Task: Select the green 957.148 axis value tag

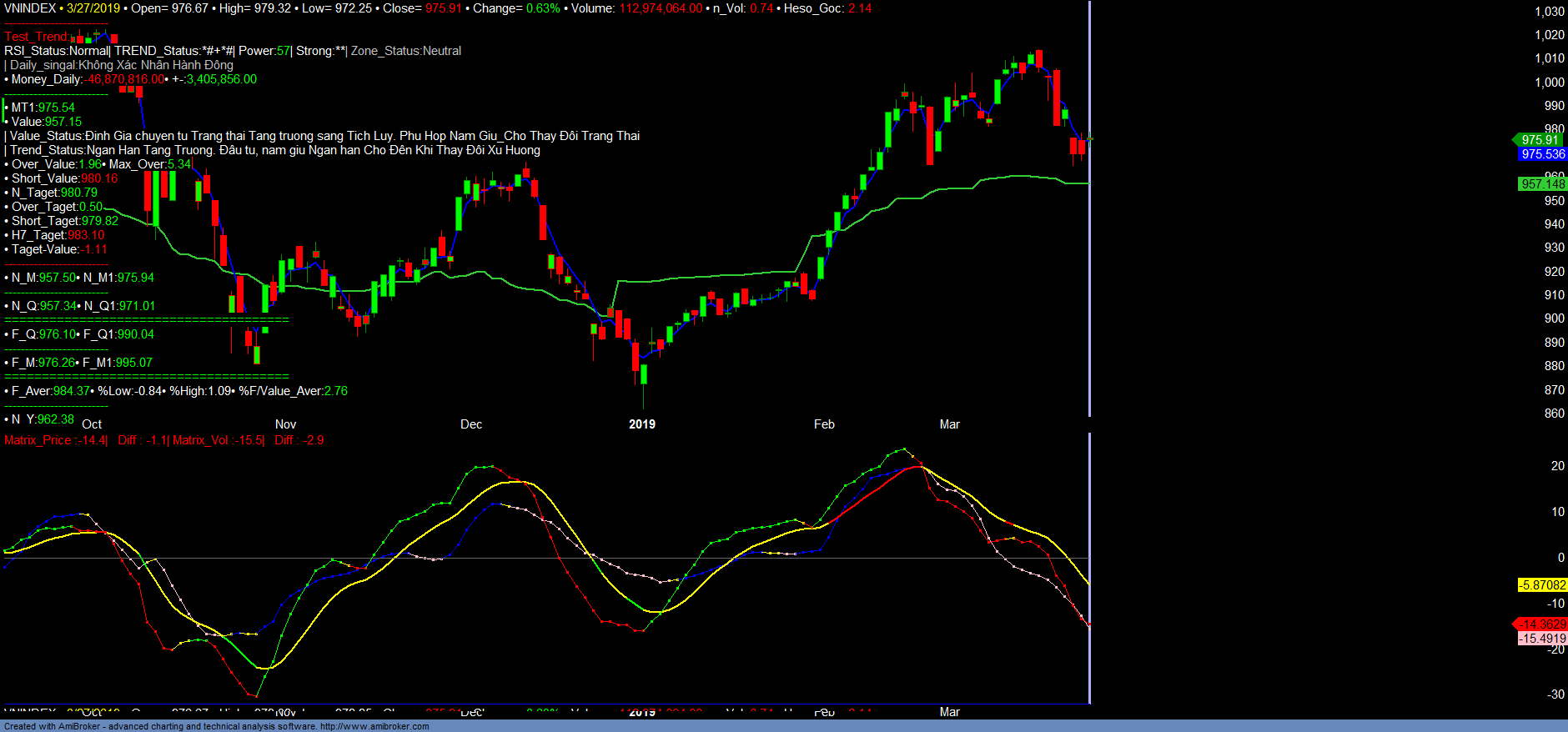Action: [x=1542, y=184]
